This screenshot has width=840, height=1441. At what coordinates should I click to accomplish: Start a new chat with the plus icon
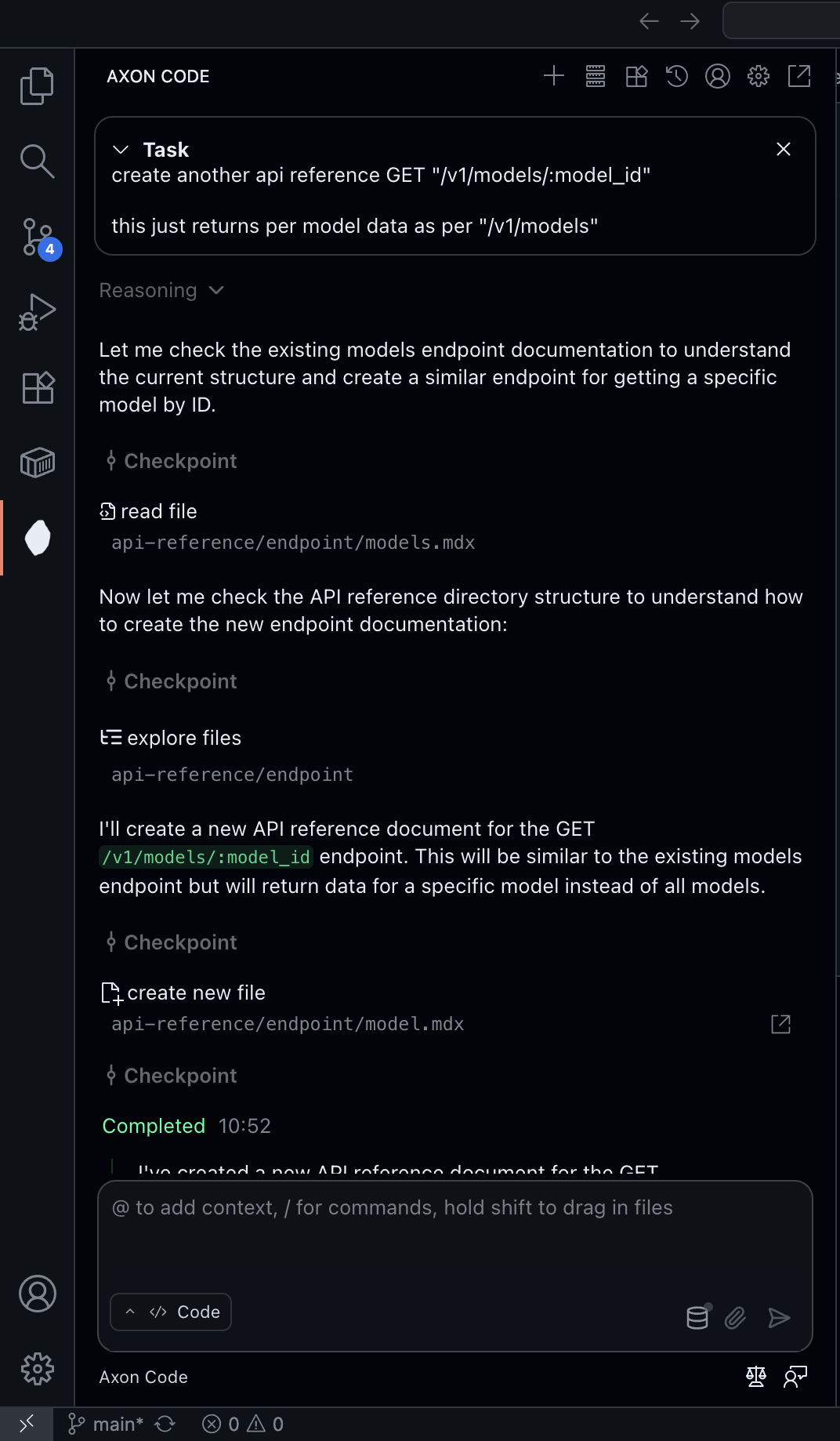point(555,76)
